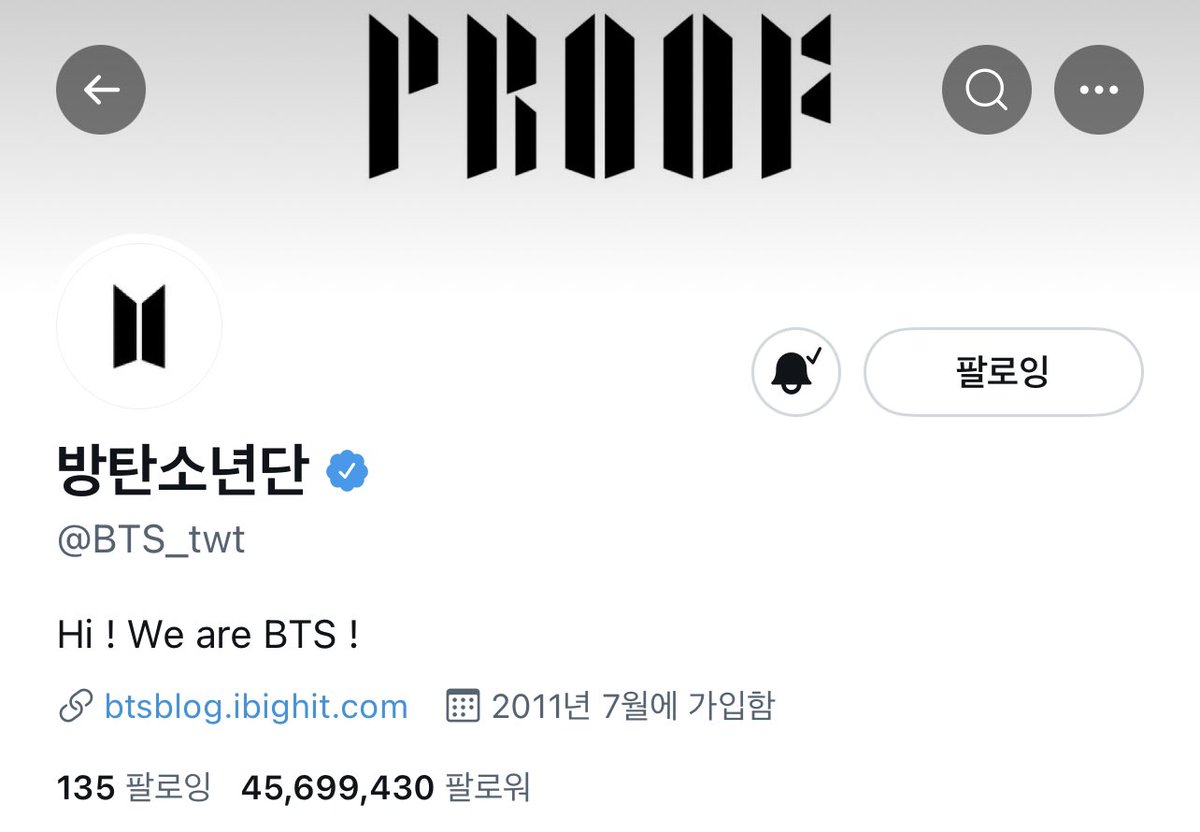Click the calendar icon by the join date
This screenshot has width=1200, height=832.
tap(462, 707)
